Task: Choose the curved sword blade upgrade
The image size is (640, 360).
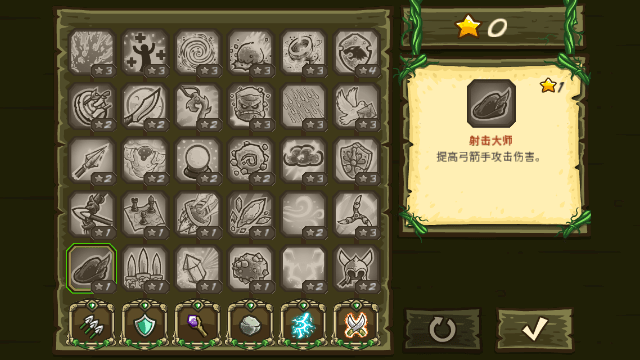Action: [144, 106]
